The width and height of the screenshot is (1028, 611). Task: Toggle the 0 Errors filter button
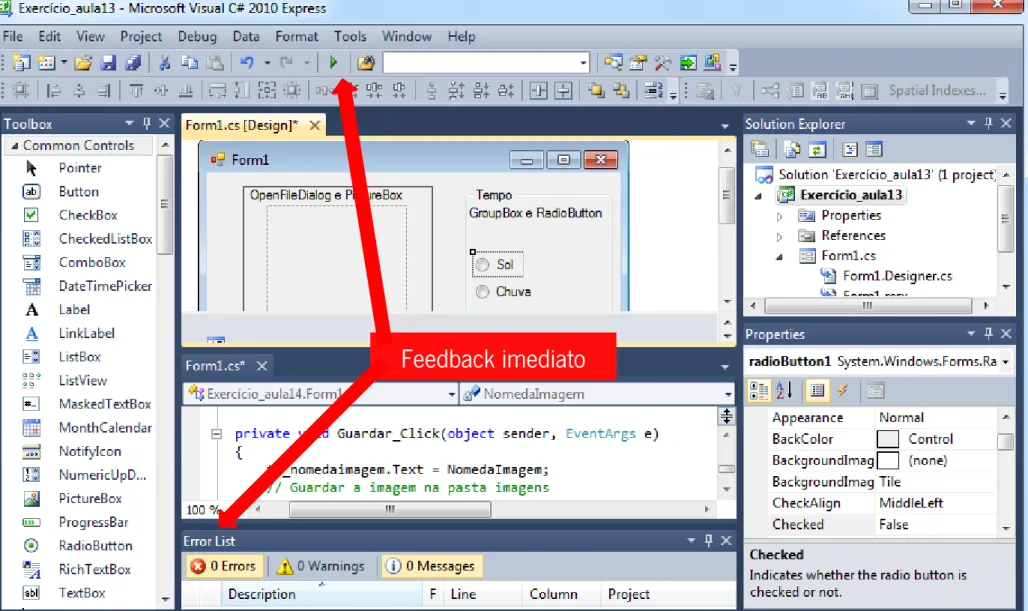click(223, 566)
